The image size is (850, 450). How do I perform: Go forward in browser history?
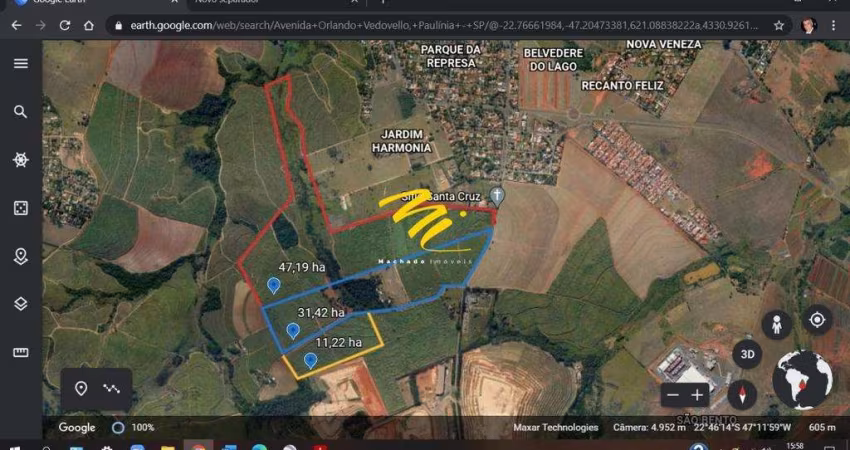[41, 25]
